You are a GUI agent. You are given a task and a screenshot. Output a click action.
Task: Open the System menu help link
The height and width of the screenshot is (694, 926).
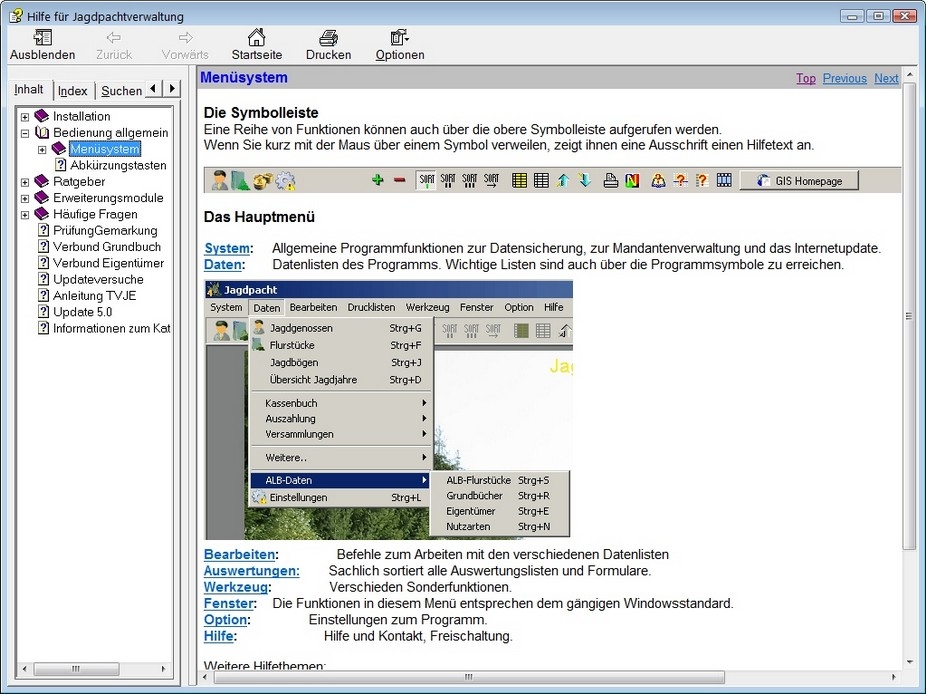click(x=227, y=248)
